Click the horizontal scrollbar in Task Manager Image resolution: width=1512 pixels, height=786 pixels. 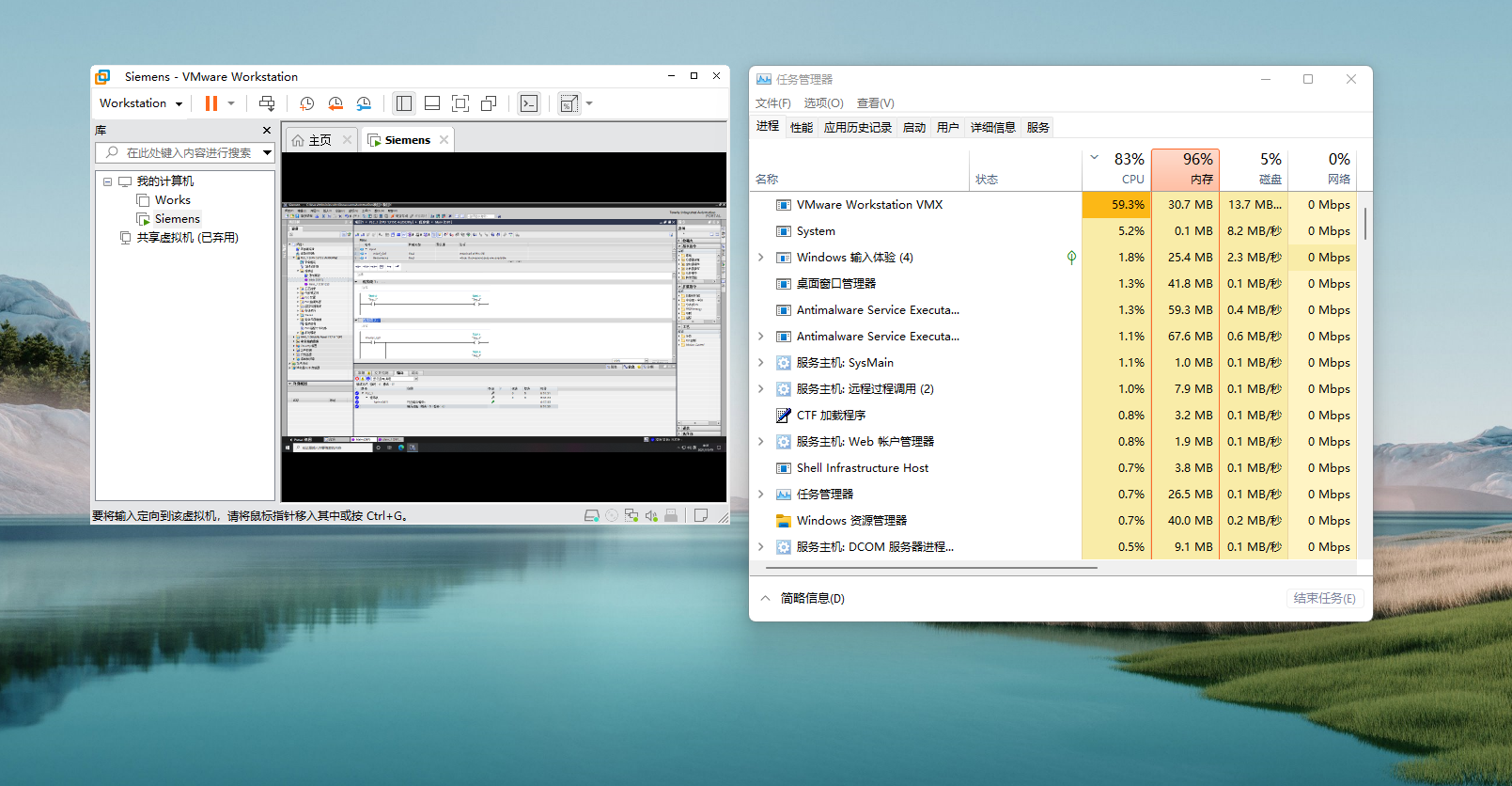point(930,568)
